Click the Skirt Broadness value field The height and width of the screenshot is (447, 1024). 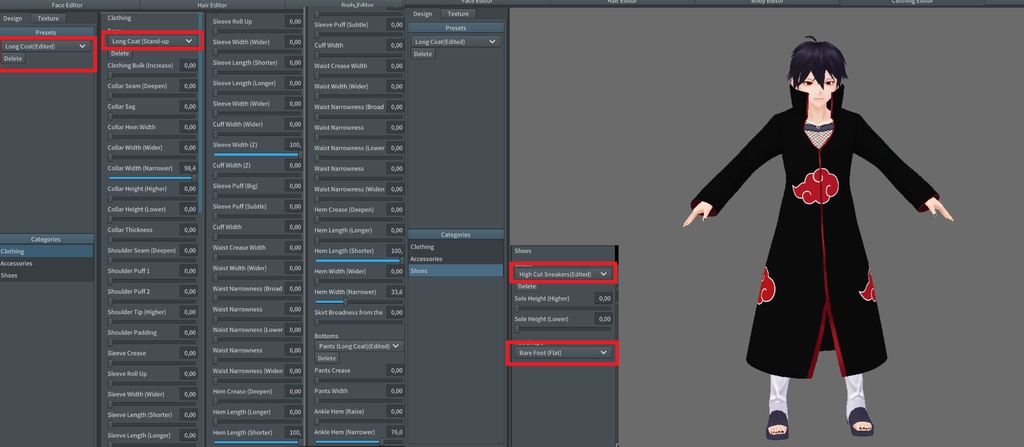[x=394, y=312]
